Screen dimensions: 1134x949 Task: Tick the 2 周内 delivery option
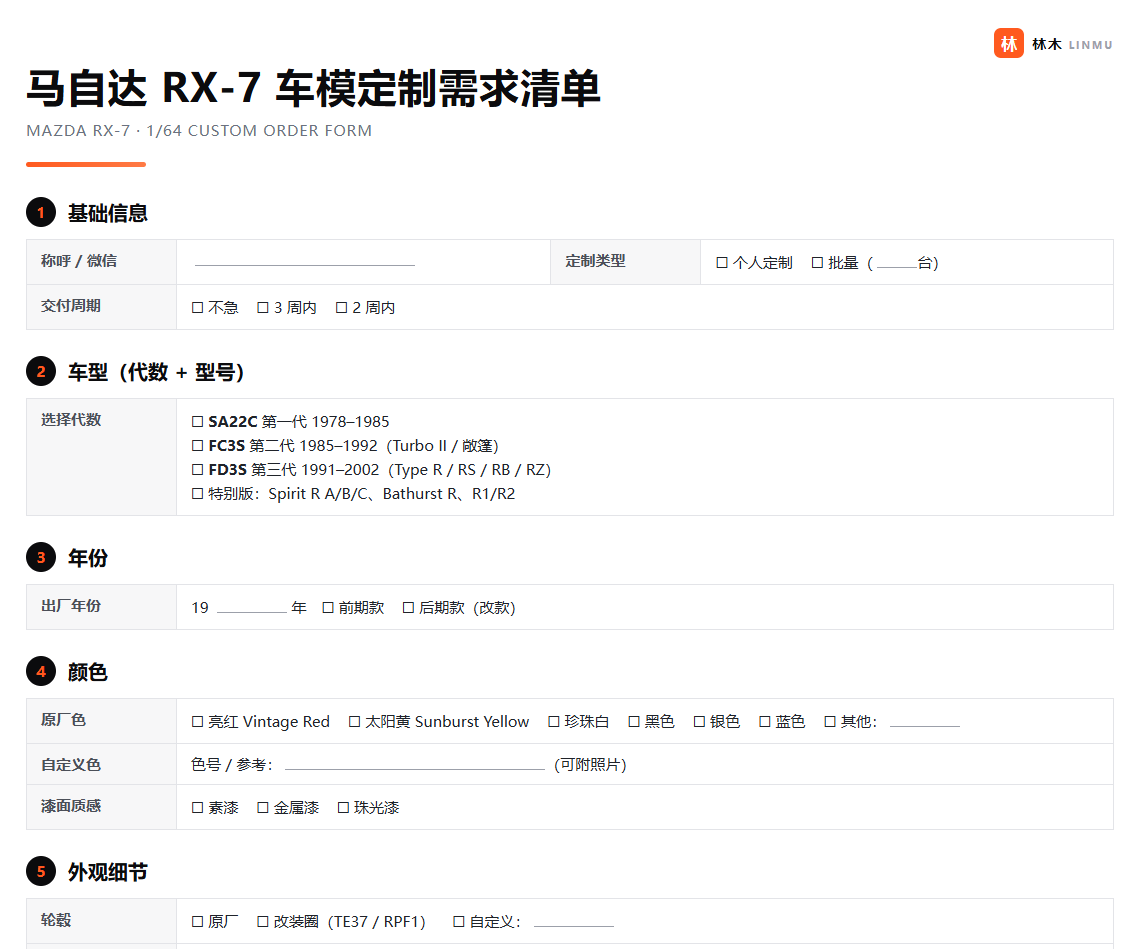tap(341, 307)
